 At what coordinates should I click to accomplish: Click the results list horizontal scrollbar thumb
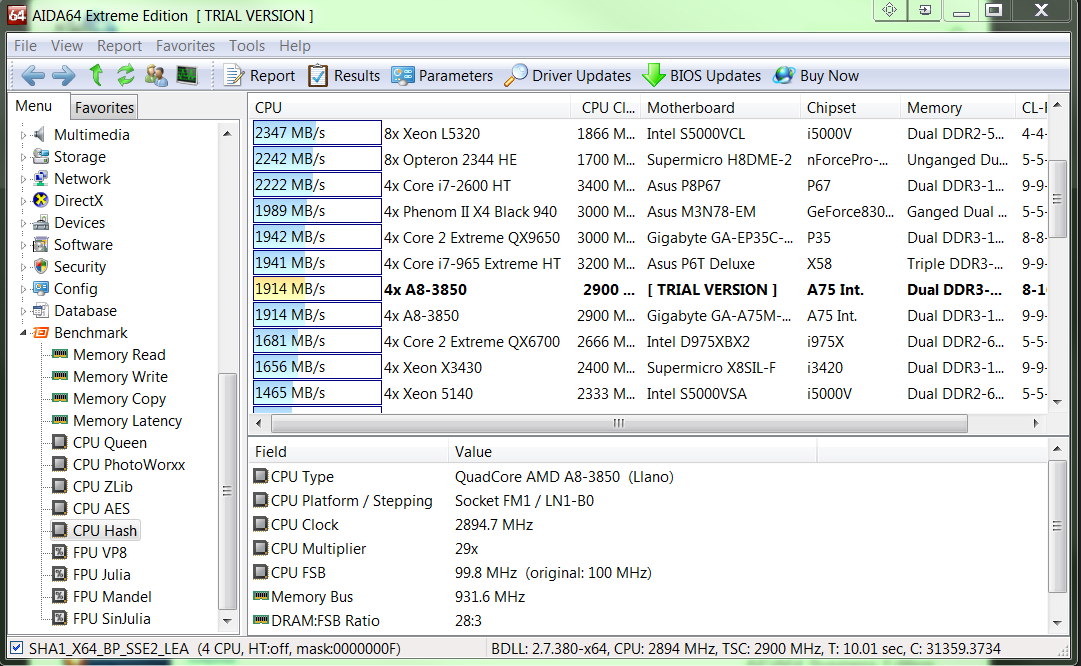(618, 423)
